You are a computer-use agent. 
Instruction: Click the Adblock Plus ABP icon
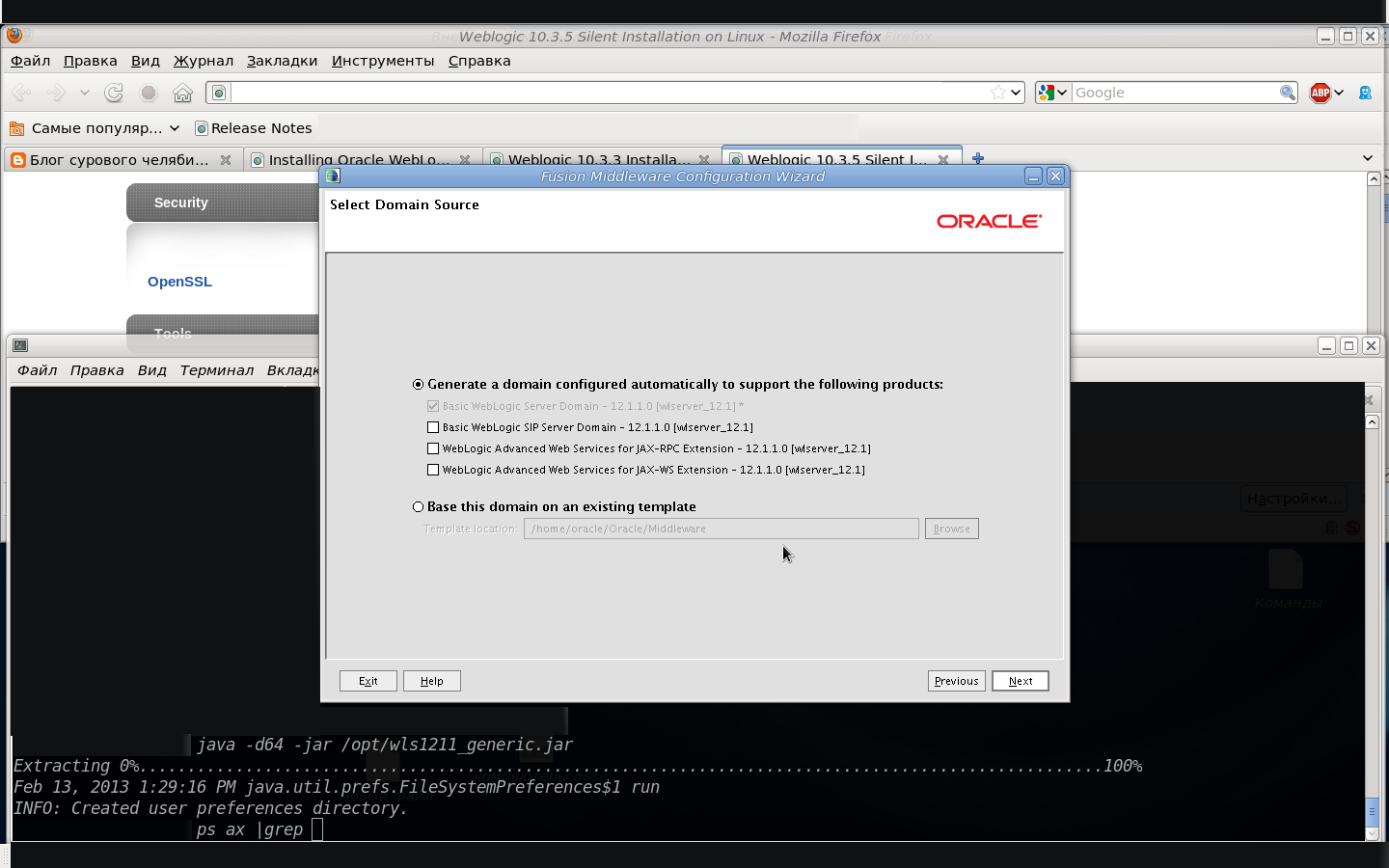1321,93
